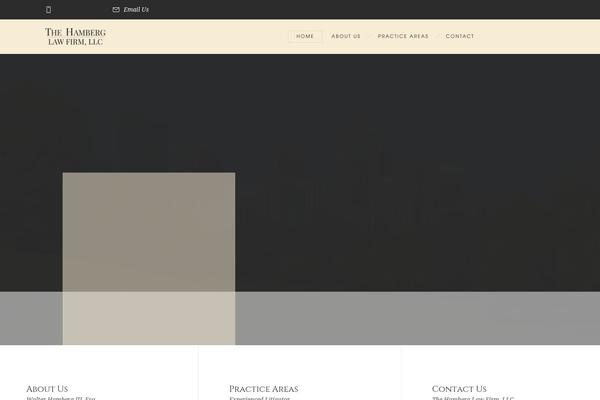
Task: Open the About Us menu item
Action: coord(346,36)
